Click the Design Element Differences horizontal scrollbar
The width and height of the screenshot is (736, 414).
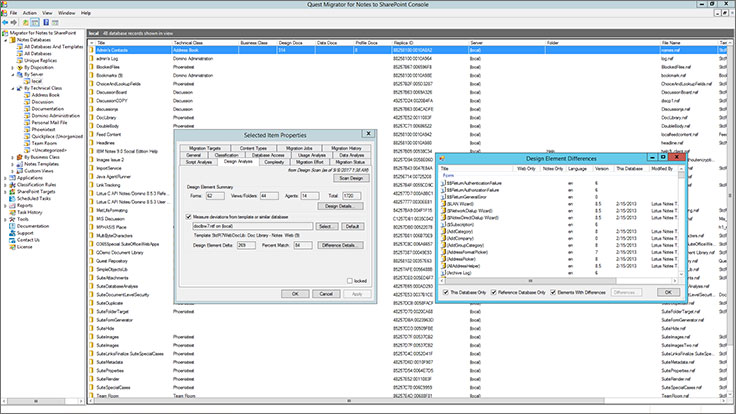point(559,281)
